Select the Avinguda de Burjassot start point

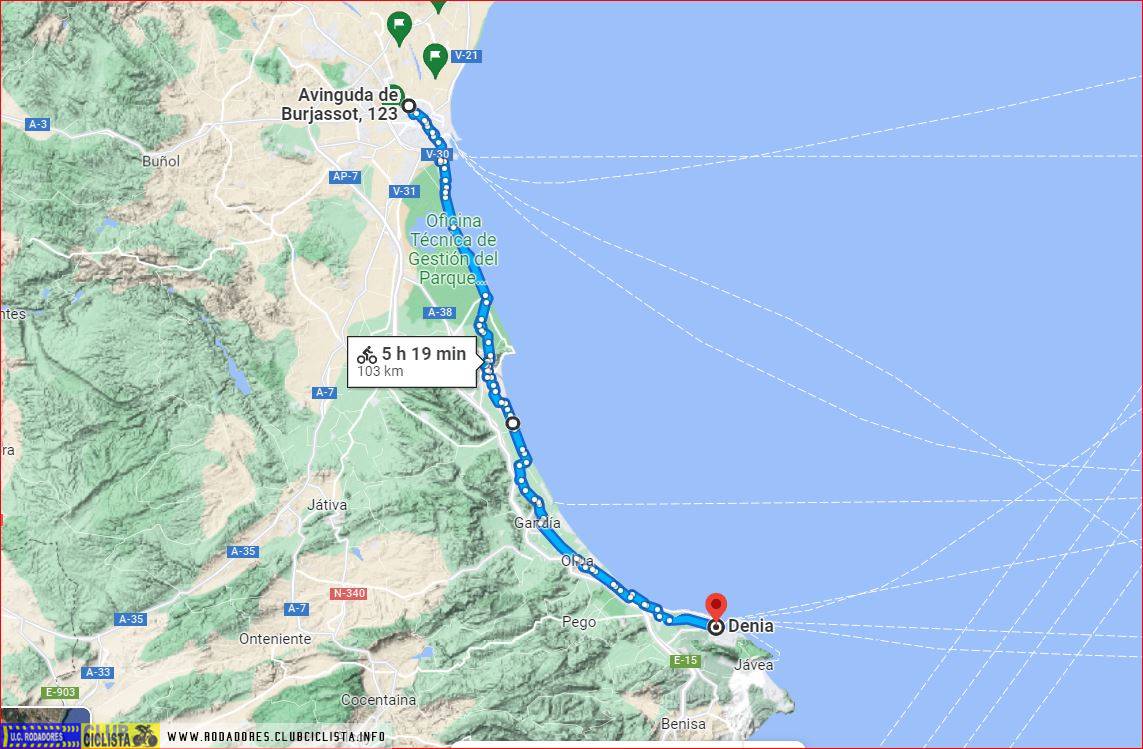coord(409,106)
